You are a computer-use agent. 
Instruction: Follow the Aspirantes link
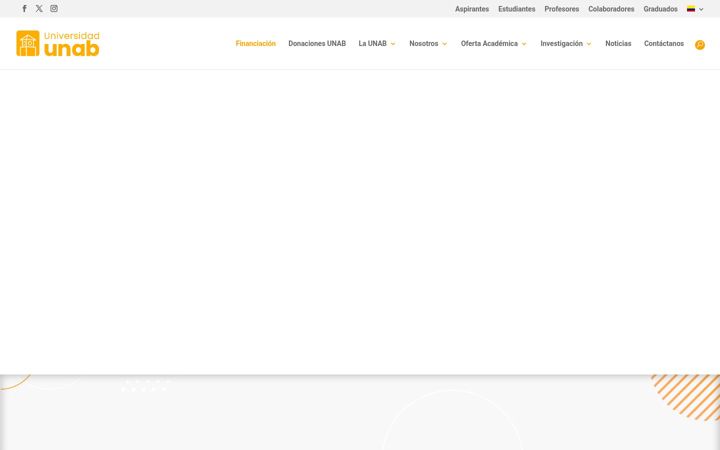point(472,9)
